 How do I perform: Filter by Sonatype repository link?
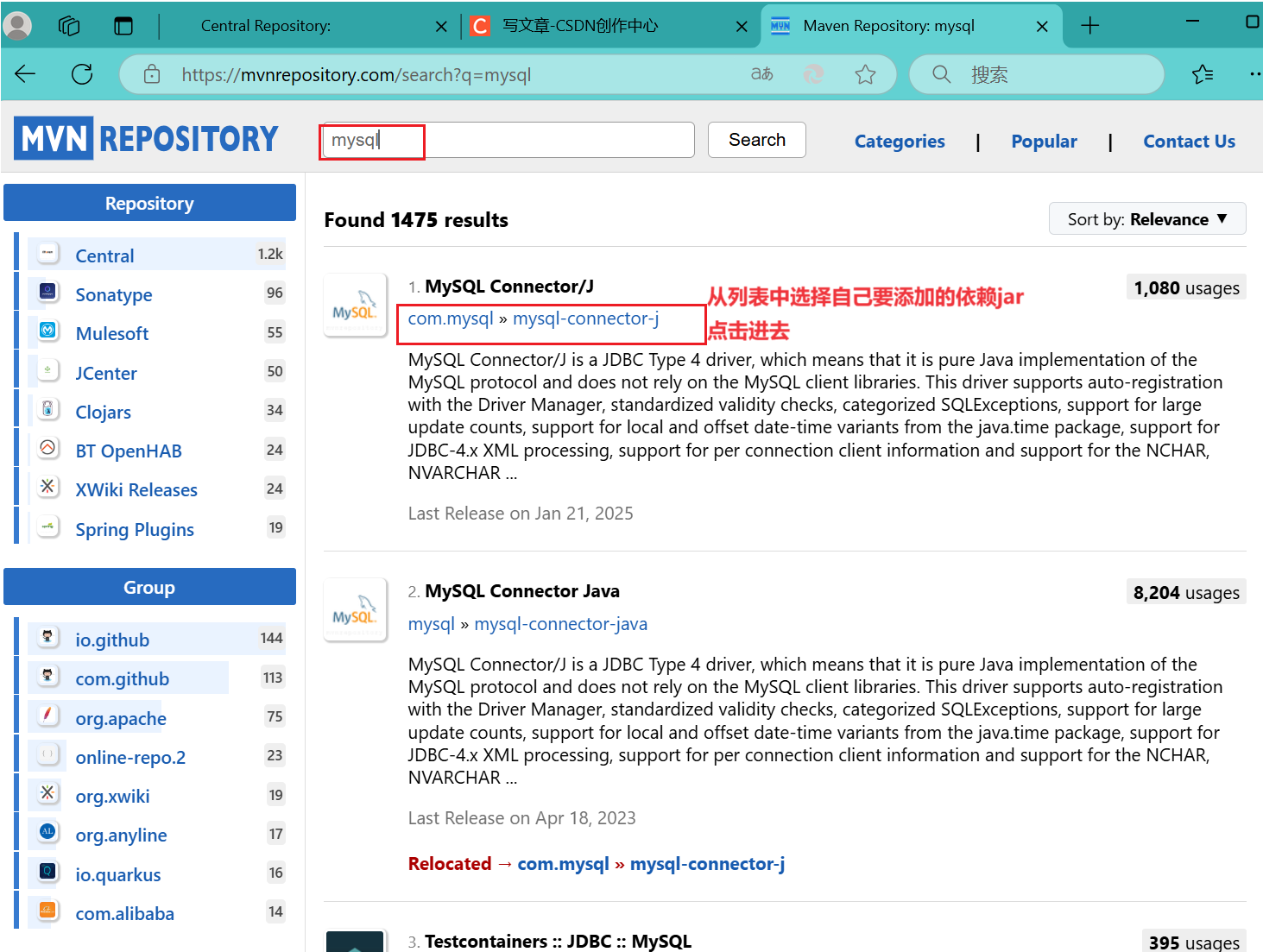tap(114, 294)
